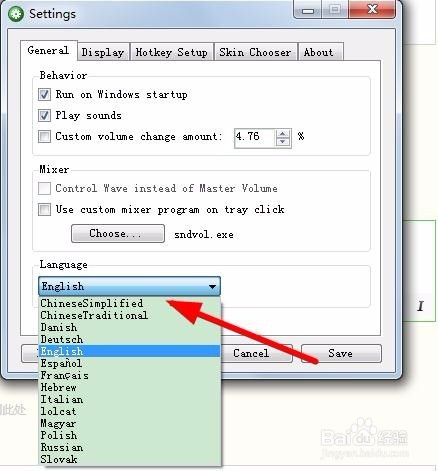Select Hebrew in the language list
The image size is (438, 471).
click(x=130, y=387)
